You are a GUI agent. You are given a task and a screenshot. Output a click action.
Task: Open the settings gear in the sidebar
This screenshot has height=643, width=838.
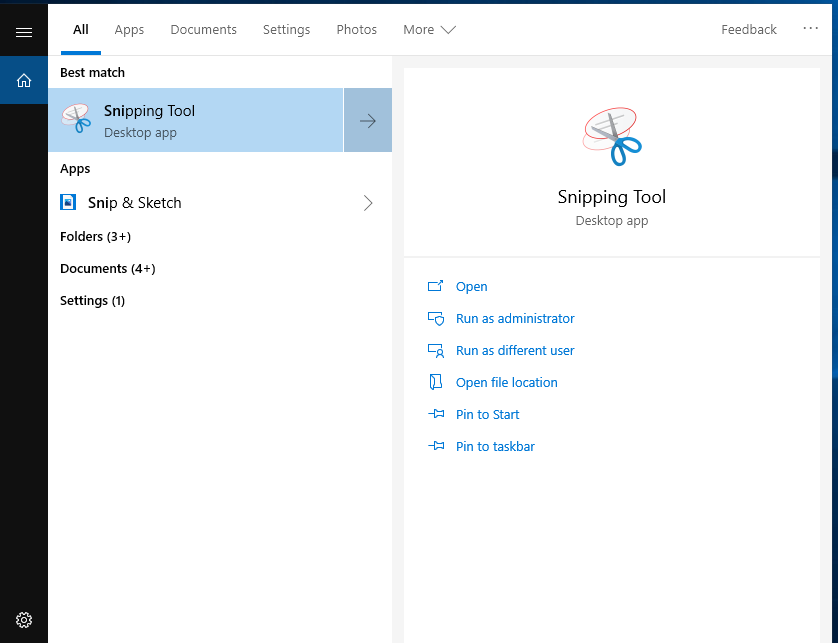[x=24, y=619]
